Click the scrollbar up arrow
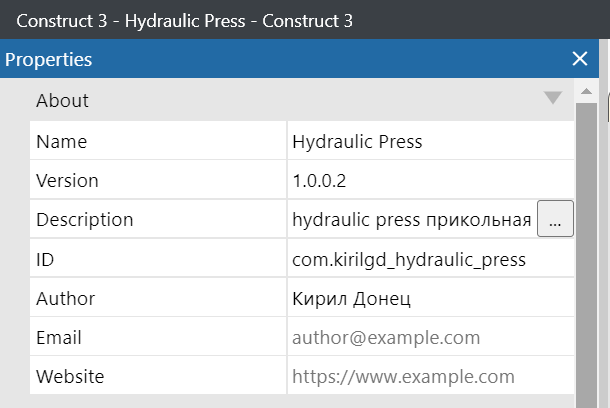Image resolution: width=610 pixels, height=408 pixels. tap(586, 92)
